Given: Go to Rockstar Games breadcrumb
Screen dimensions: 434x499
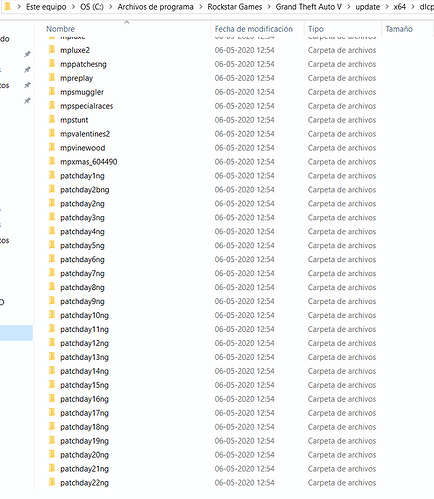Looking at the screenshot, I should pyautogui.click(x=235, y=7).
